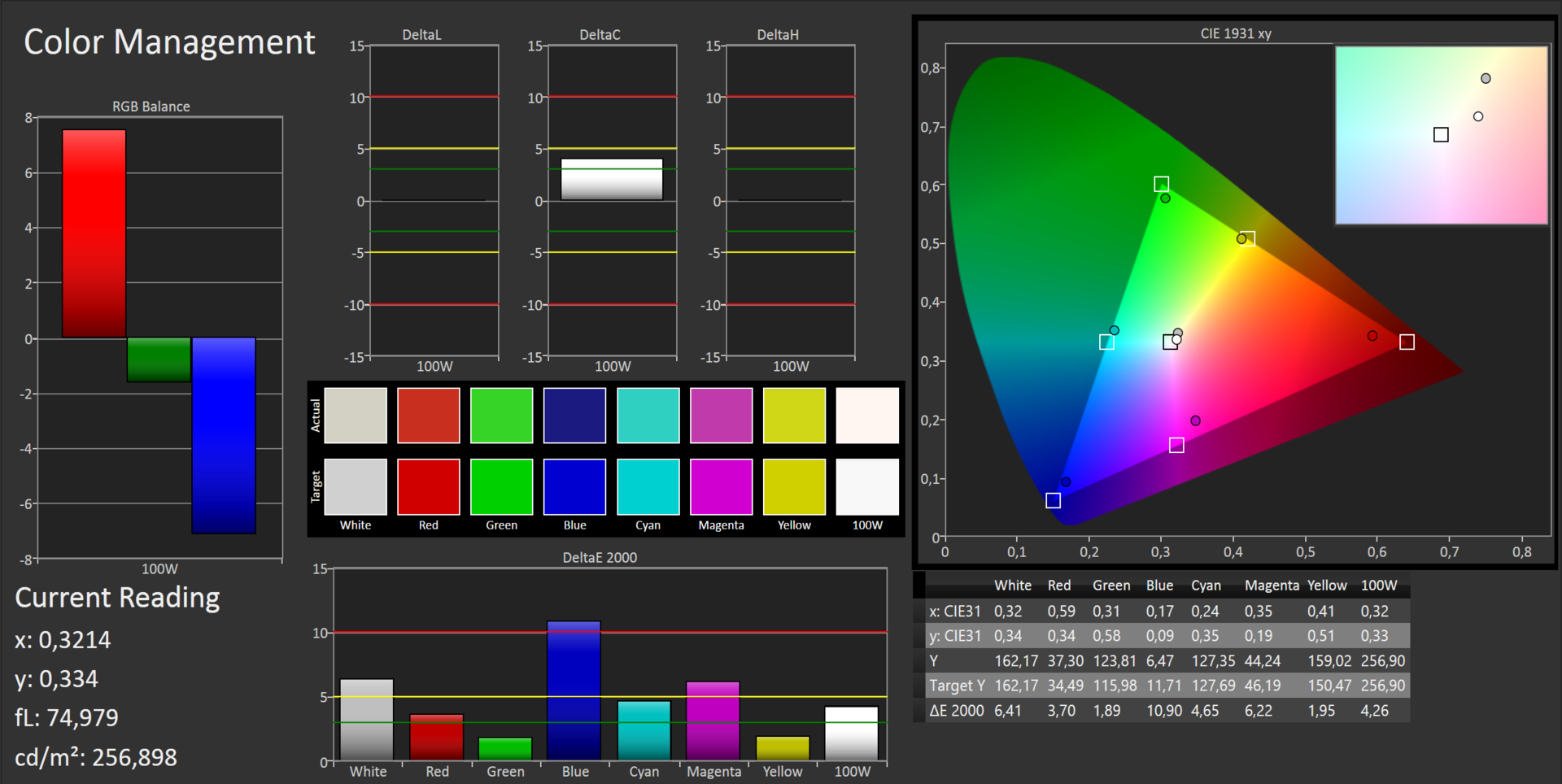Click the Actual White color swatch
The height and width of the screenshot is (784, 1562).
[x=356, y=416]
